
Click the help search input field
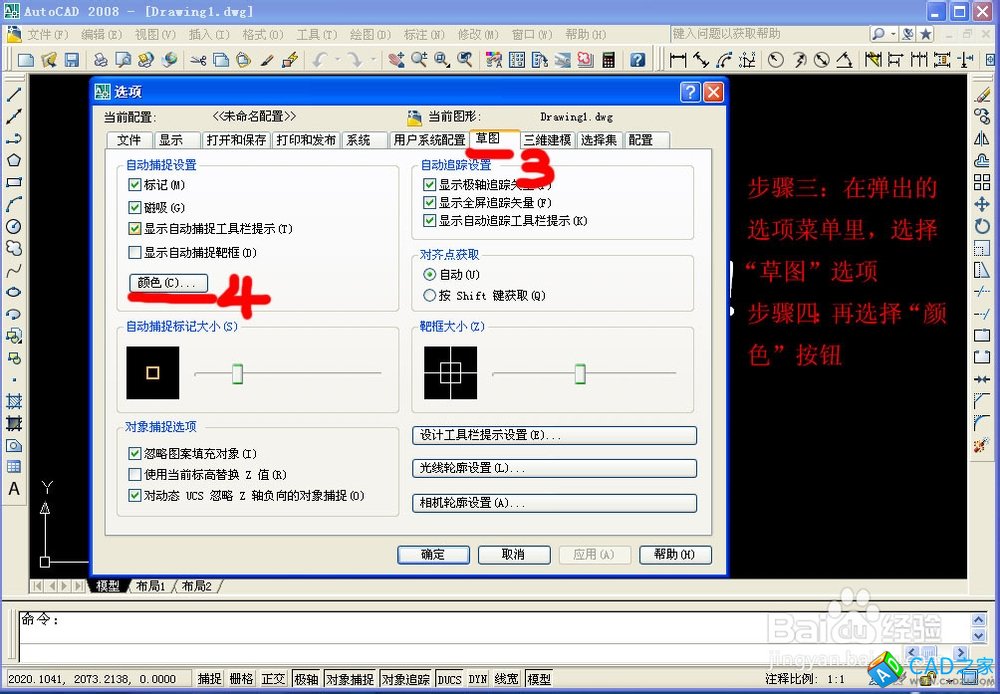[769, 34]
